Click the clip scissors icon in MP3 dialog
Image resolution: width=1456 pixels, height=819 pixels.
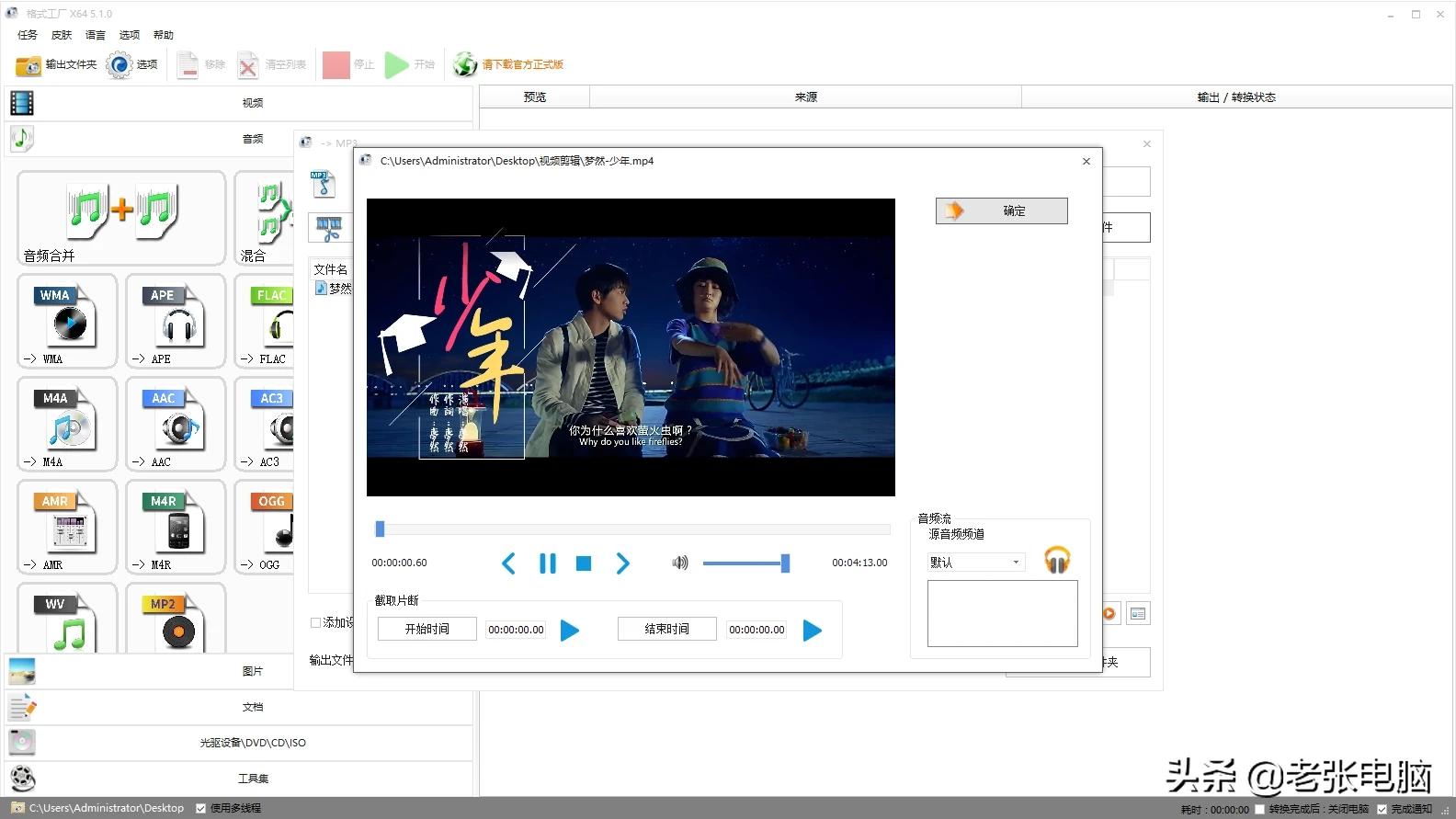(329, 227)
